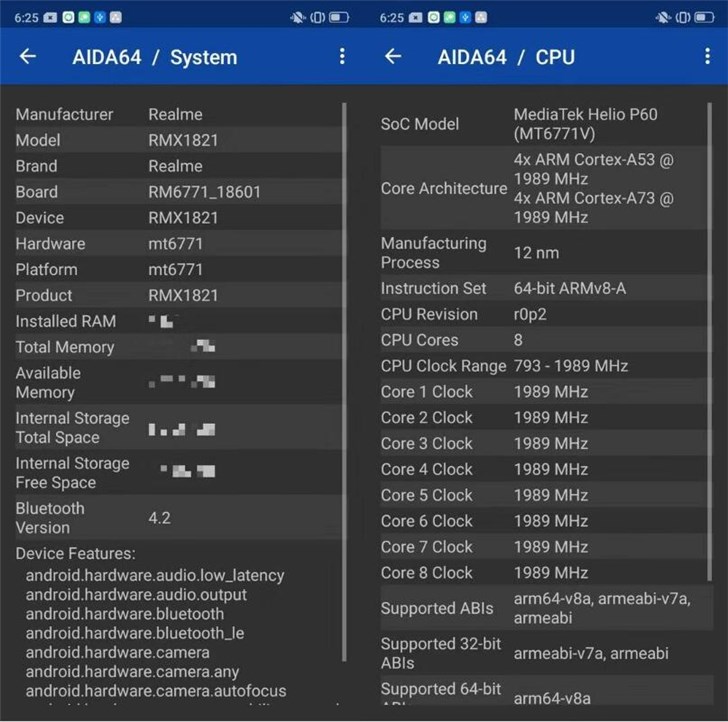
Task: Select '4x ARM Cortex-A73 @' line
Action: 593,198
